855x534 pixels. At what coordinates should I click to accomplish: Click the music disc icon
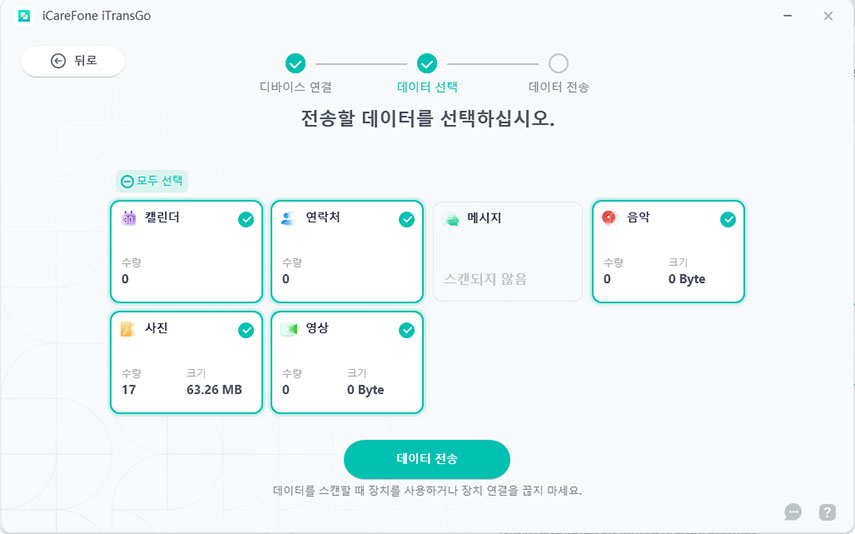tap(609, 217)
